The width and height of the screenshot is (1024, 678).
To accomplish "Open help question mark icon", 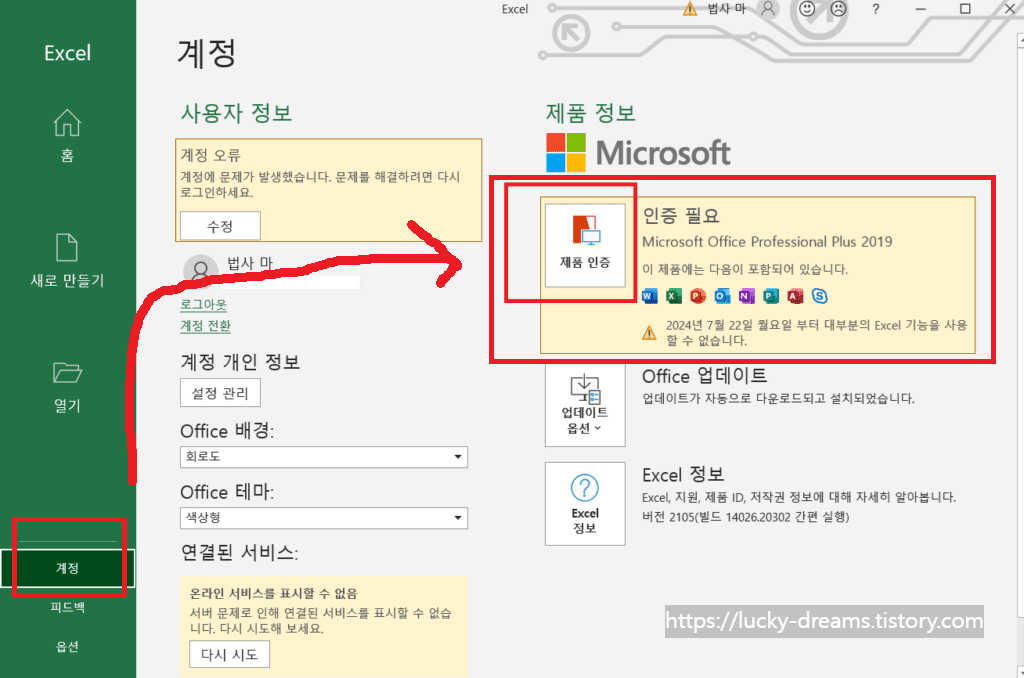I will 876,9.
